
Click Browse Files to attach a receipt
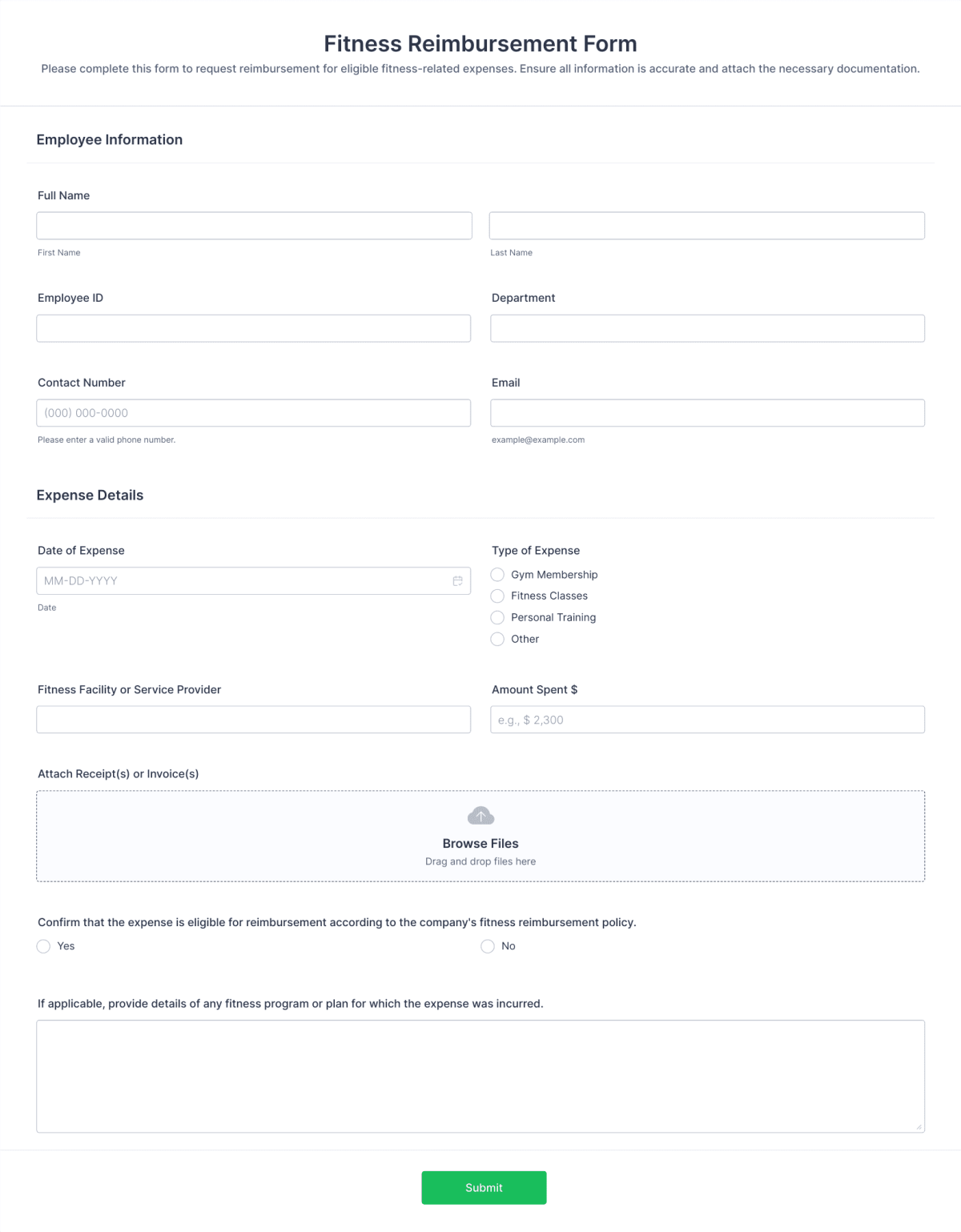click(480, 843)
